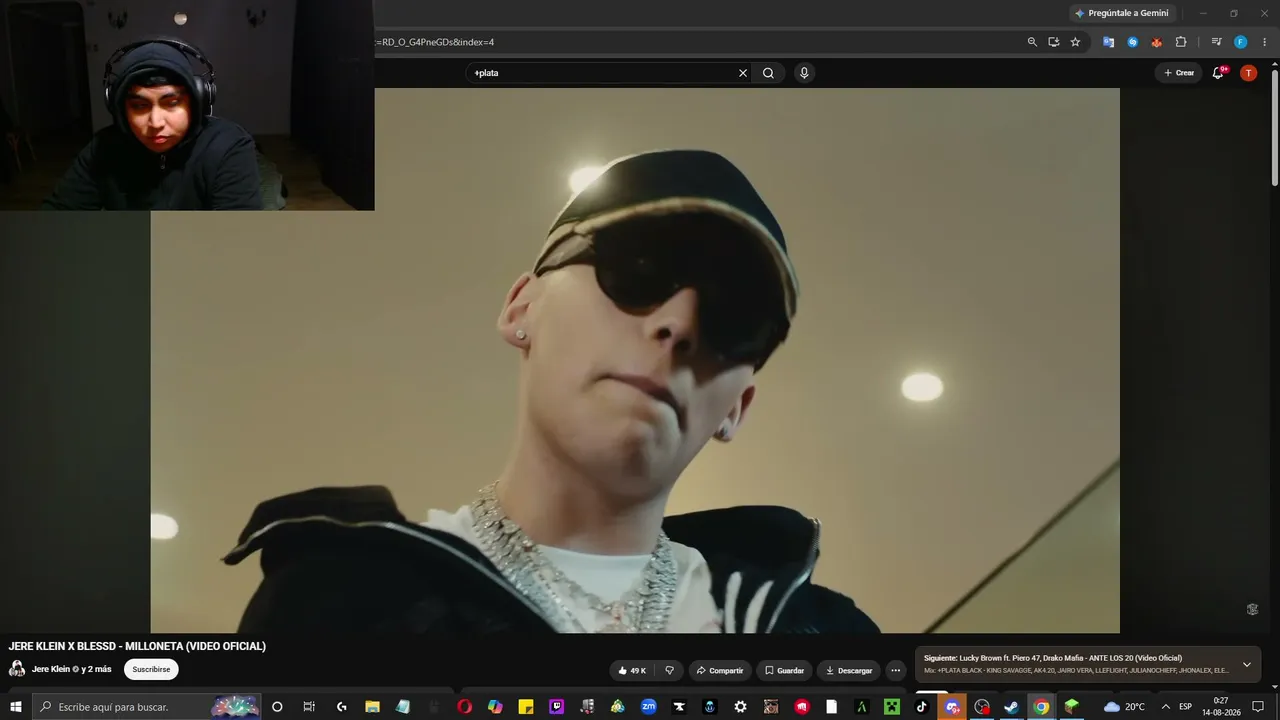Open the Shazam extension
1280x720 pixels.
(x=1132, y=42)
